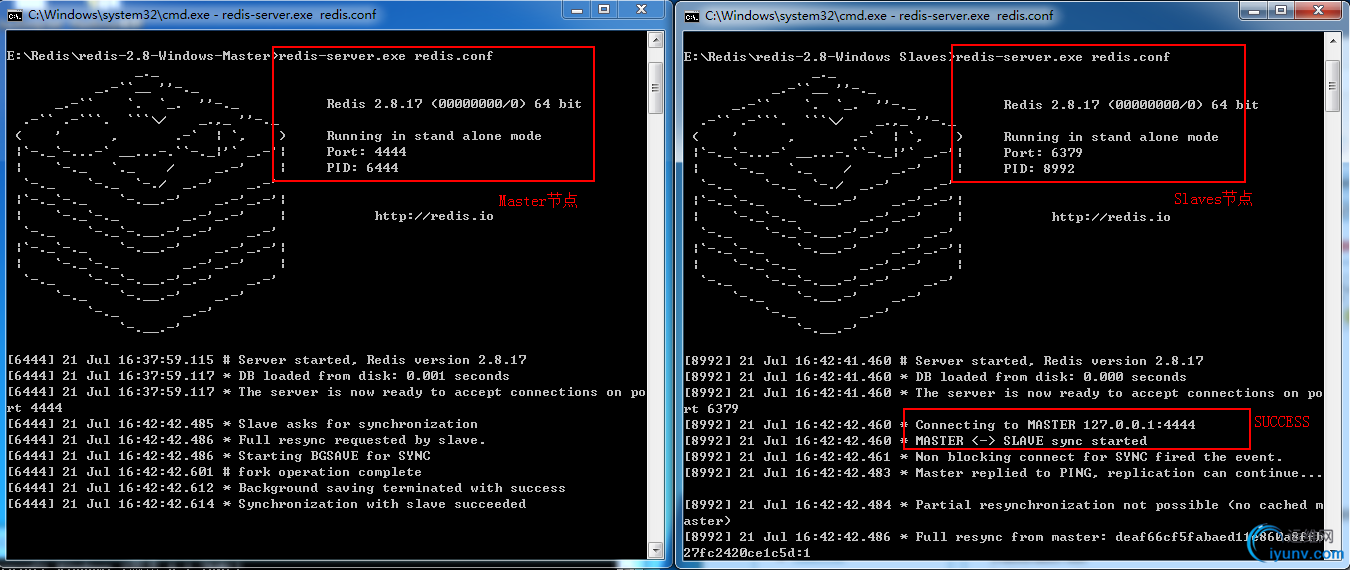Screen dimensions: 1350x570
Task: Click the Slaves window title bar text
Action: click(880, 16)
